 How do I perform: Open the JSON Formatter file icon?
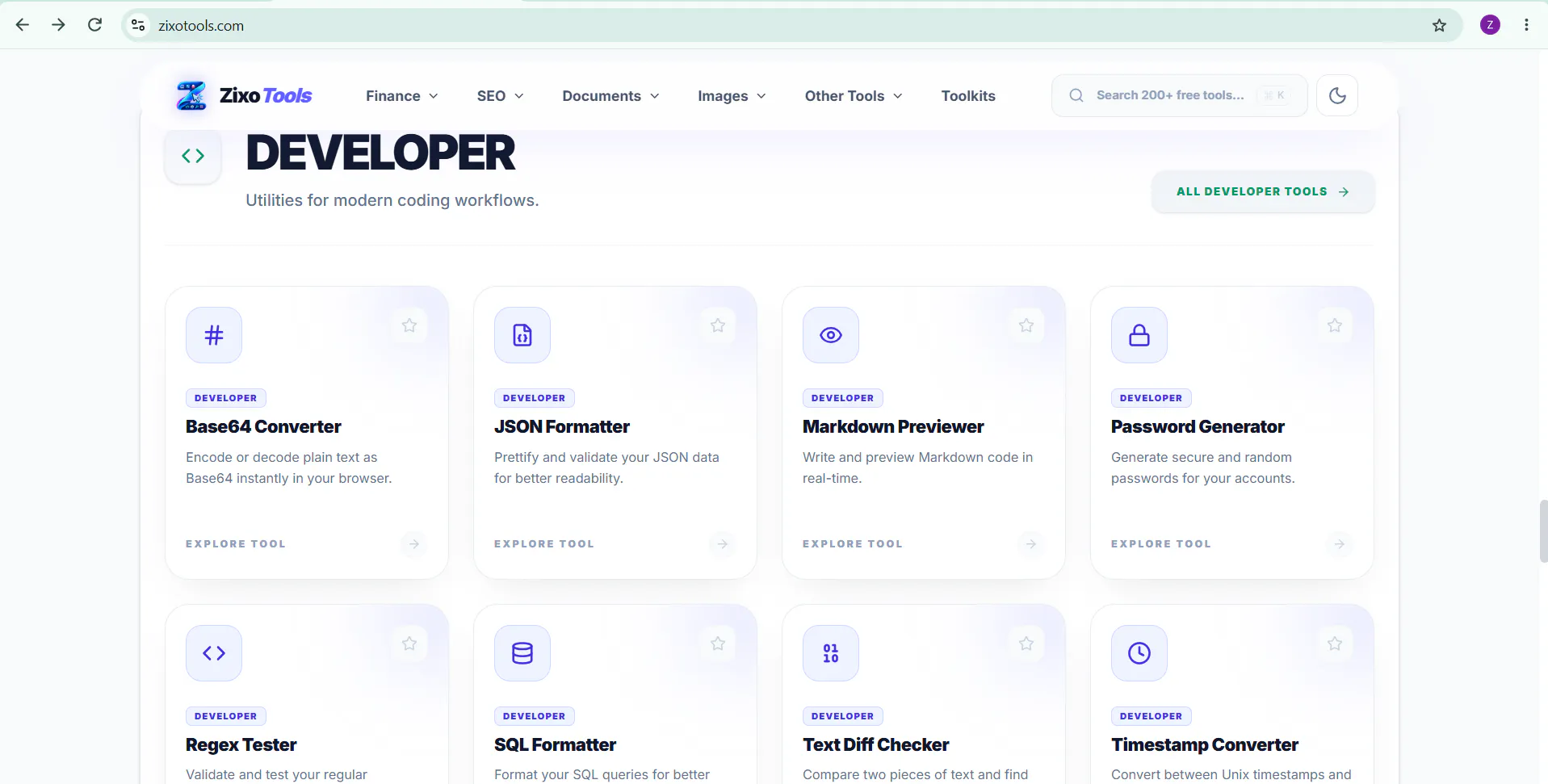522,335
